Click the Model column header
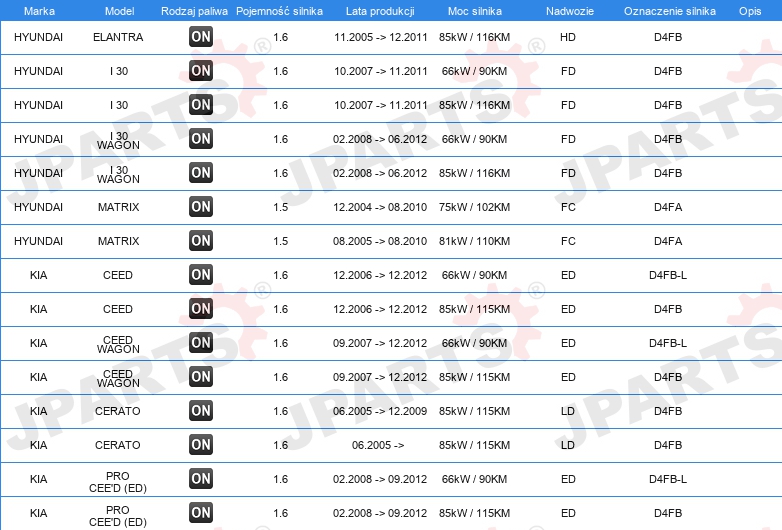Viewport: 782px width, 530px height. click(x=119, y=11)
